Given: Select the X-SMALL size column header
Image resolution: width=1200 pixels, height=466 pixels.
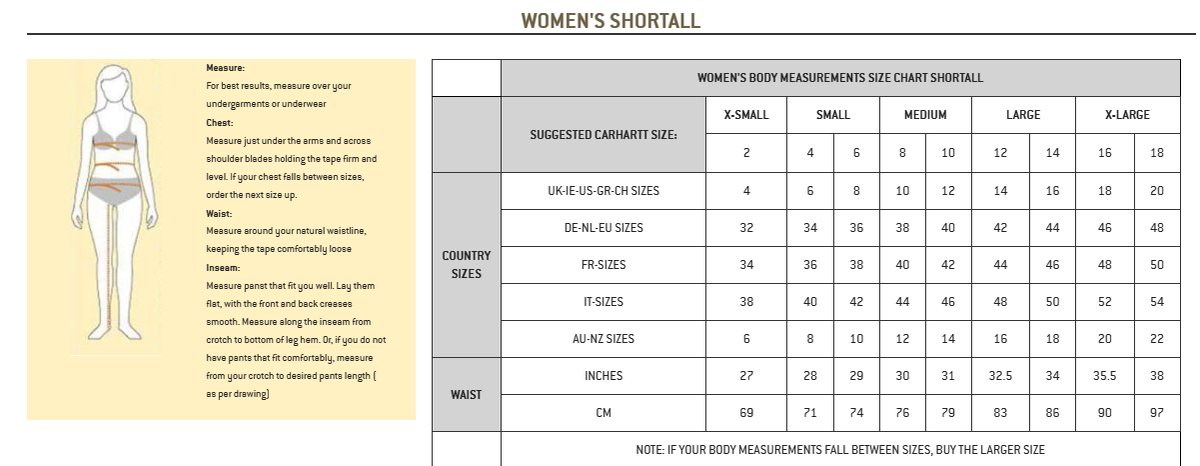Looking at the screenshot, I should pos(746,115).
